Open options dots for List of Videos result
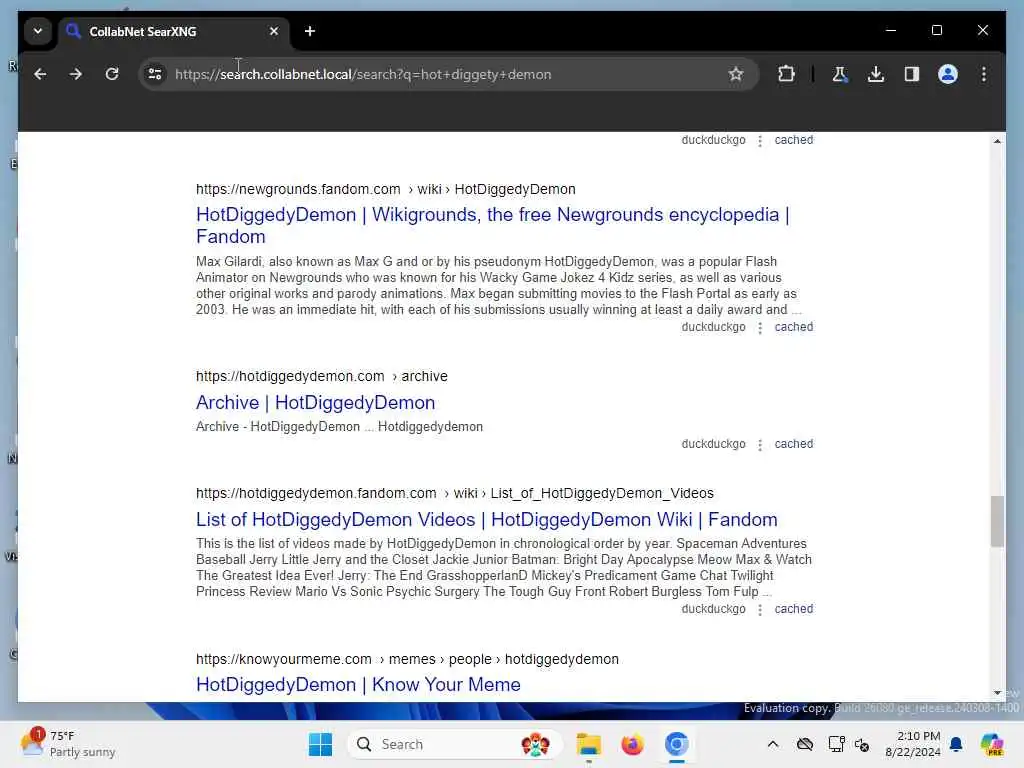 [x=760, y=610]
